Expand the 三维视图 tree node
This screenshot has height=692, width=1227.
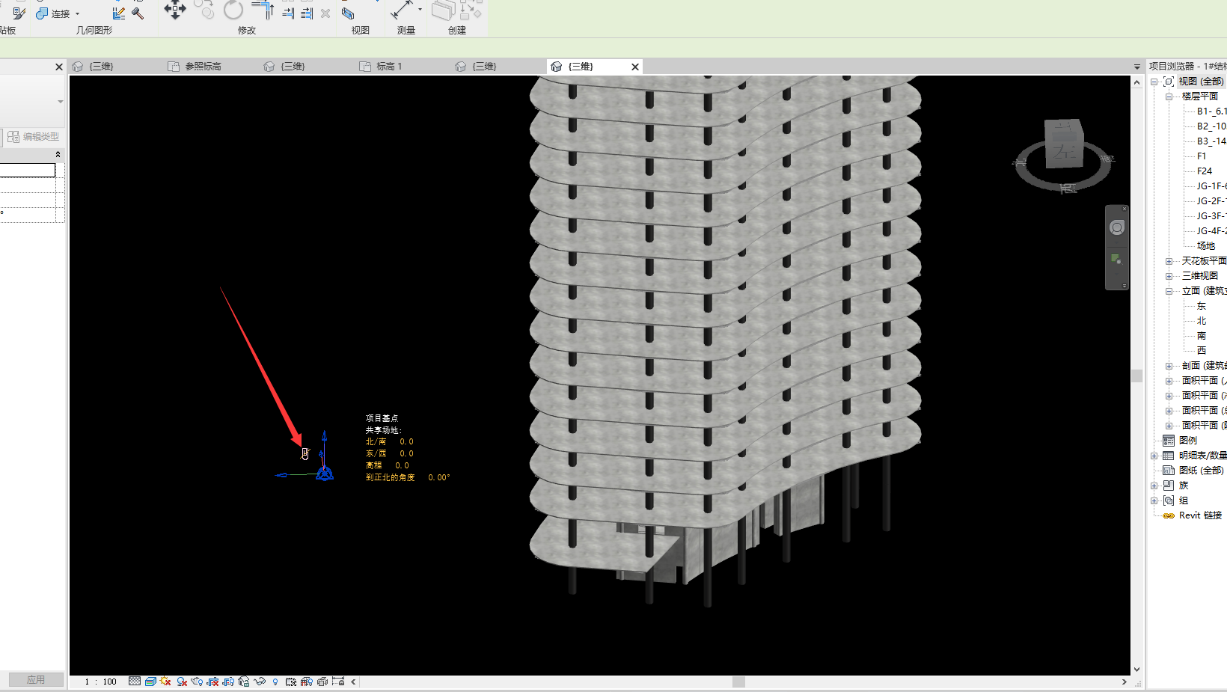point(1168,276)
